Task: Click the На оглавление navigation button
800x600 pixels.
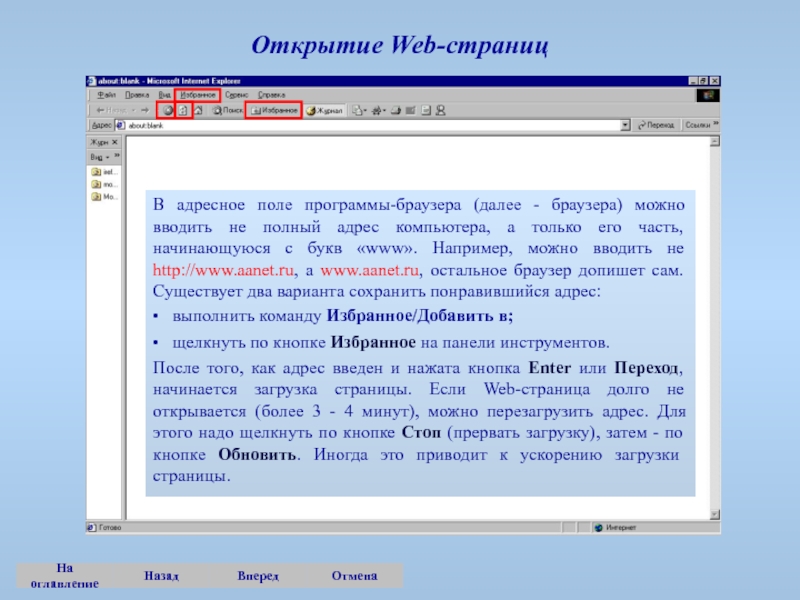Action: pyautogui.click(x=63, y=576)
